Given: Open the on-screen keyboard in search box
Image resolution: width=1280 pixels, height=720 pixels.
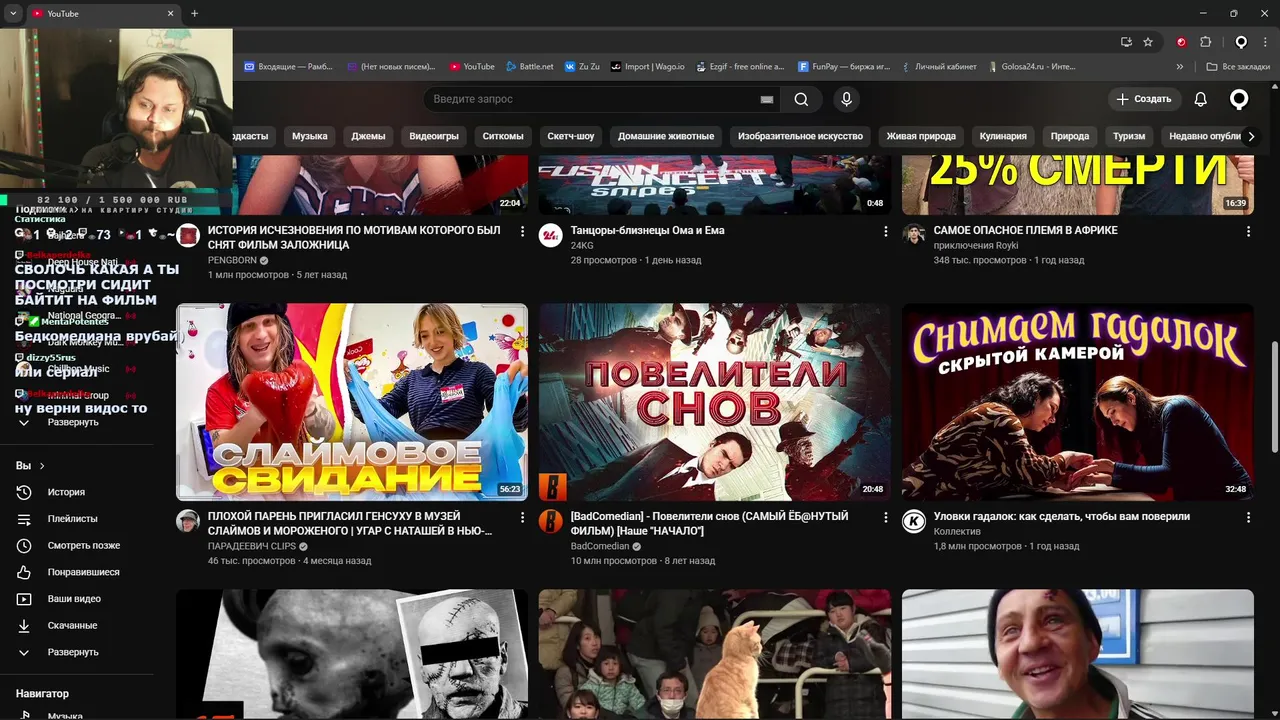Looking at the screenshot, I should 767,99.
